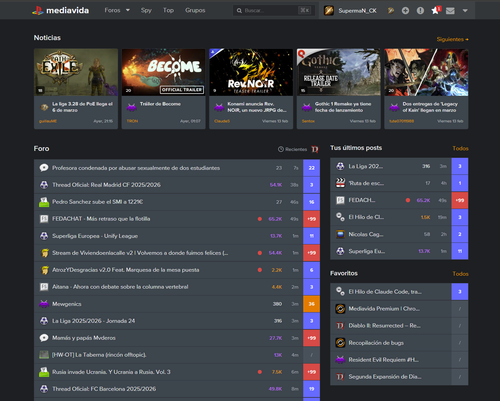This screenshot has width=500, height=401.
Task: Click the Siguientes news link
Action: pyautogui.click(x=453, y=39)
